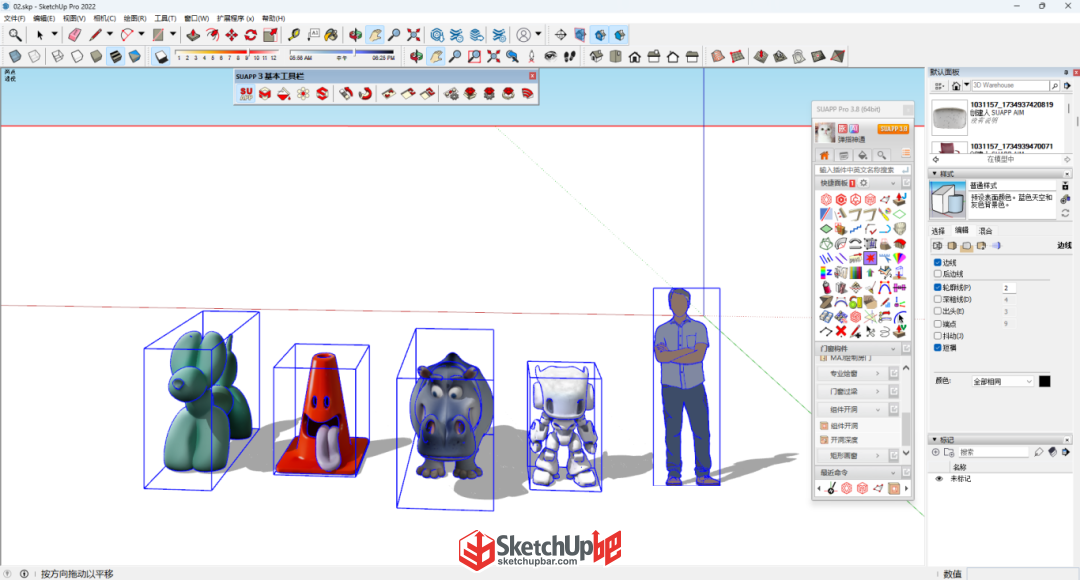This screenshot has height=580, width=1080.
Task: Switch to Shaded With Textures style
Action: [x=116, y=56]
